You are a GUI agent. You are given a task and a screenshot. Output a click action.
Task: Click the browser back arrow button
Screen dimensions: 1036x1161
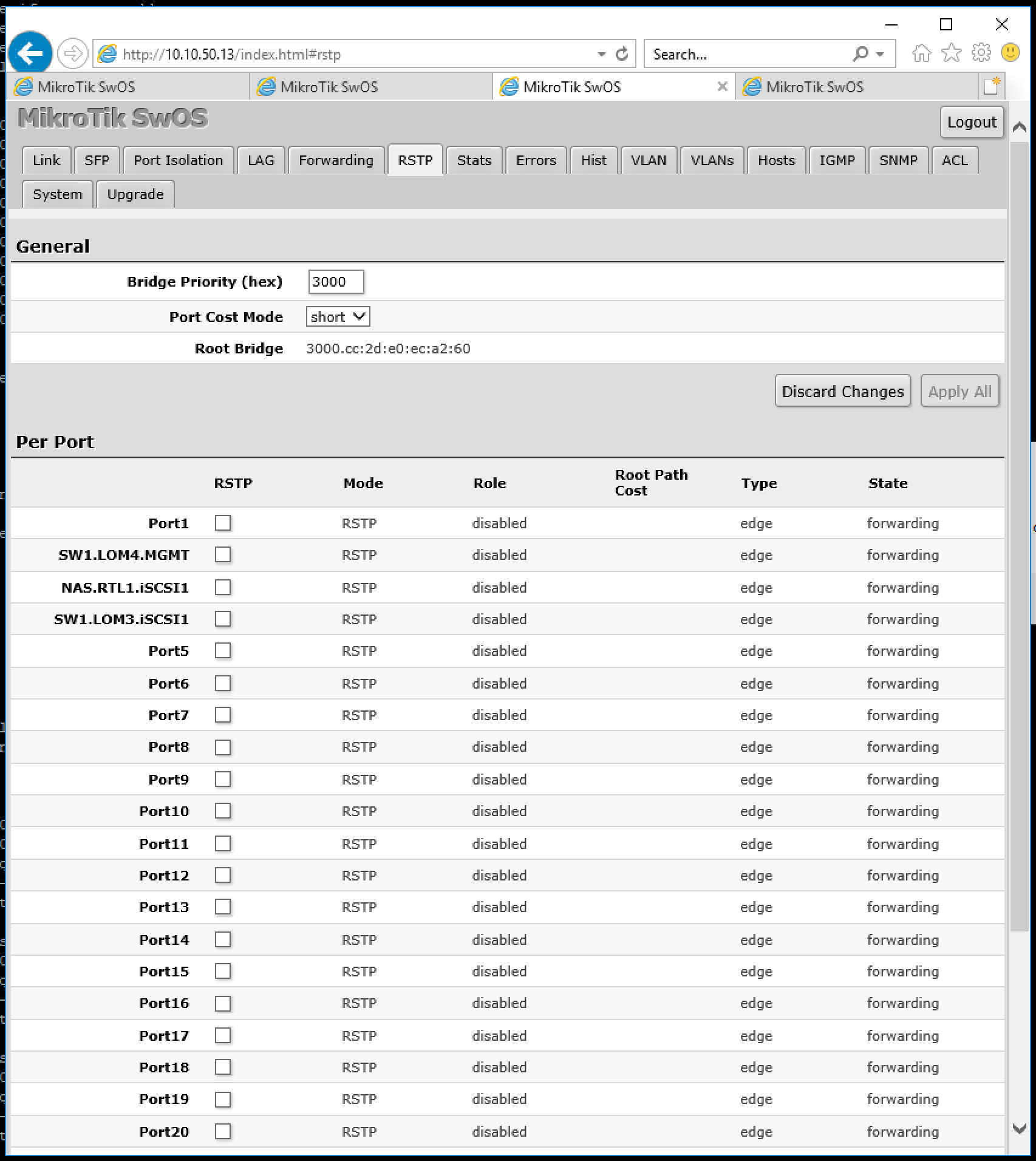point(30,53)
